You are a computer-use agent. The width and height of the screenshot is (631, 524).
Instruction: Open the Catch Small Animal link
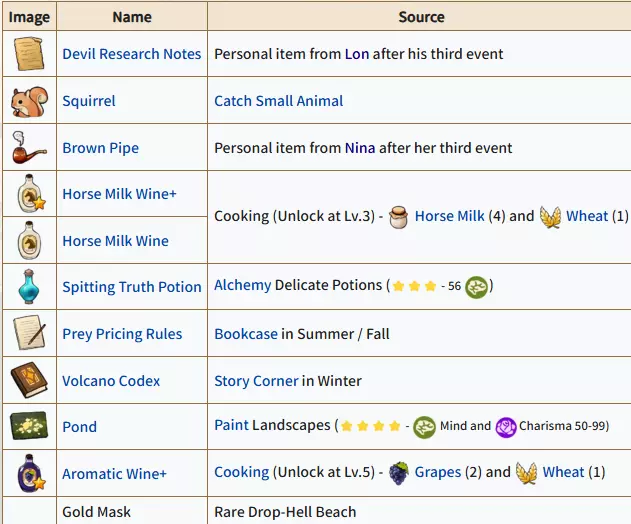coord(278,101)
